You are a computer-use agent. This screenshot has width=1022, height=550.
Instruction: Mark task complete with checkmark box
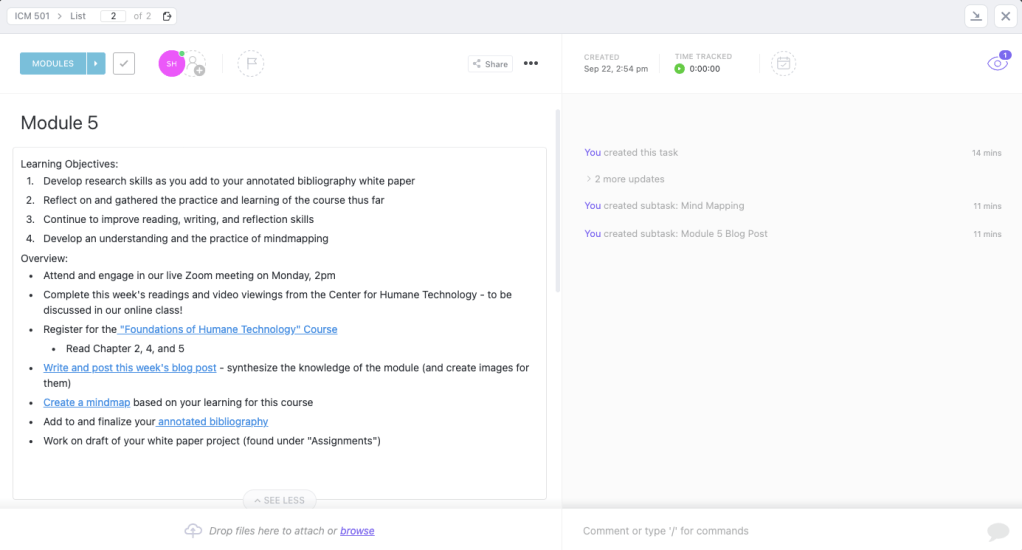(124, 64)
